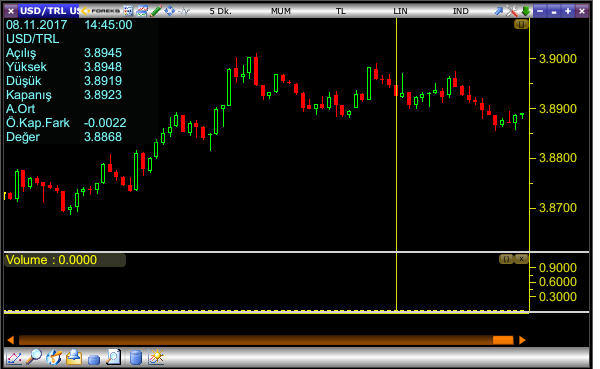Click the Değer value 3.8868
The image size is (600, 369).
coord(103,137)
